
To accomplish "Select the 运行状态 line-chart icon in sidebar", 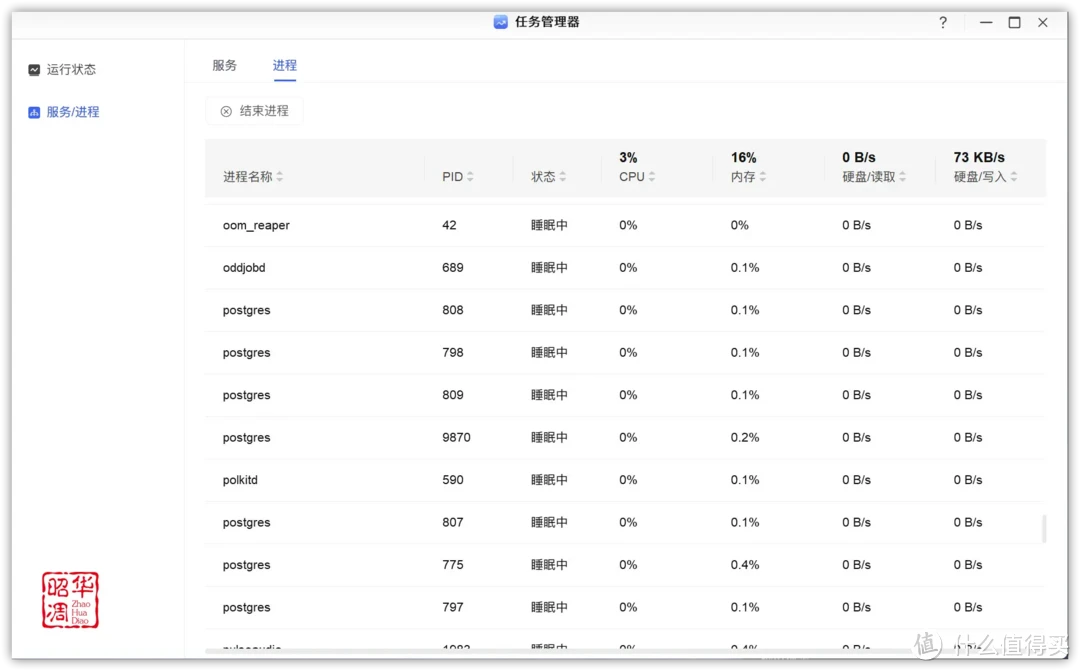I will (34, 69).
